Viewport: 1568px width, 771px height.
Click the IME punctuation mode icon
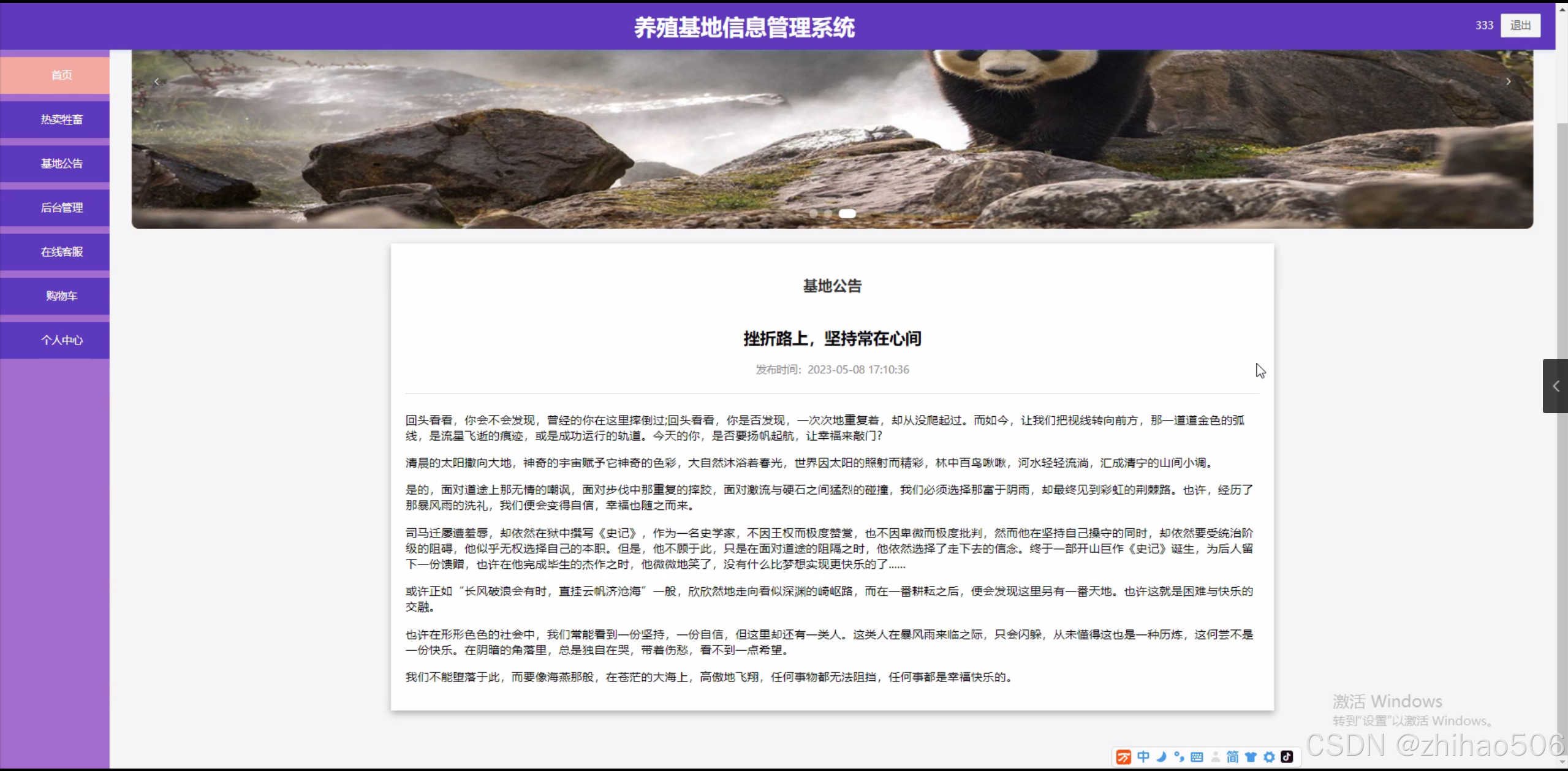[1179, 757]
